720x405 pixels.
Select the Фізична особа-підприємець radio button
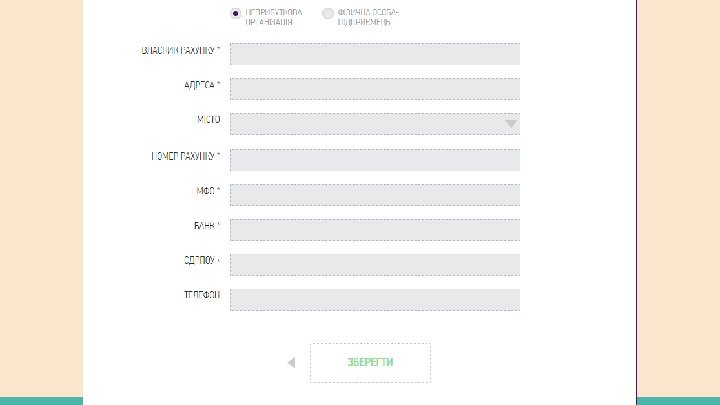pyautogui.click(x=328, y=14)
